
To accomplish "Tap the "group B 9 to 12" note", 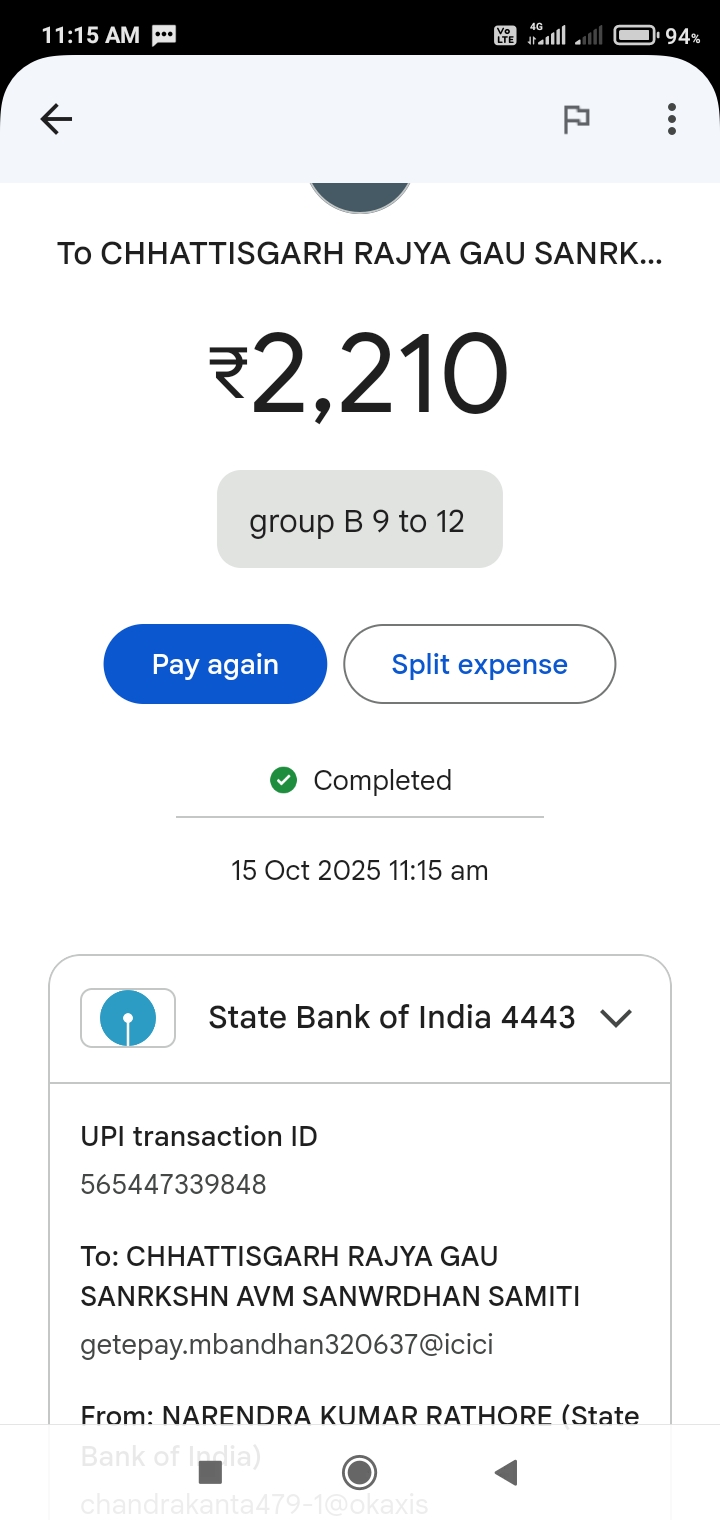I will (359, 520).
